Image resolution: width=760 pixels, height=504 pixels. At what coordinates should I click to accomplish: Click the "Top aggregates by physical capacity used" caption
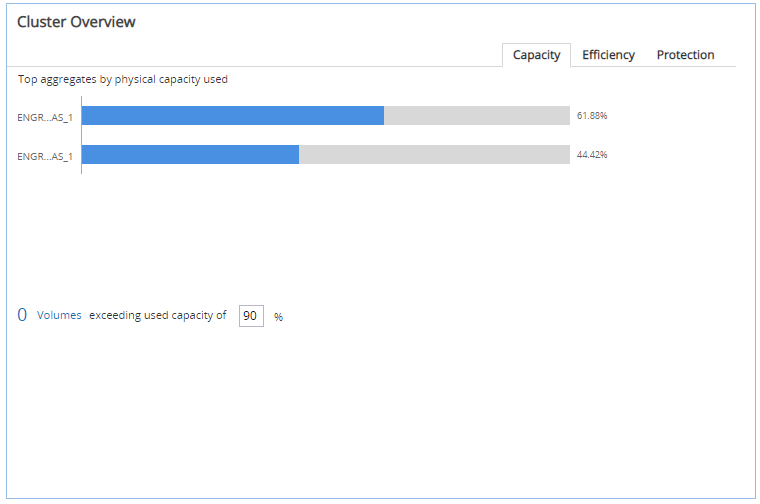tap(123, 79)
